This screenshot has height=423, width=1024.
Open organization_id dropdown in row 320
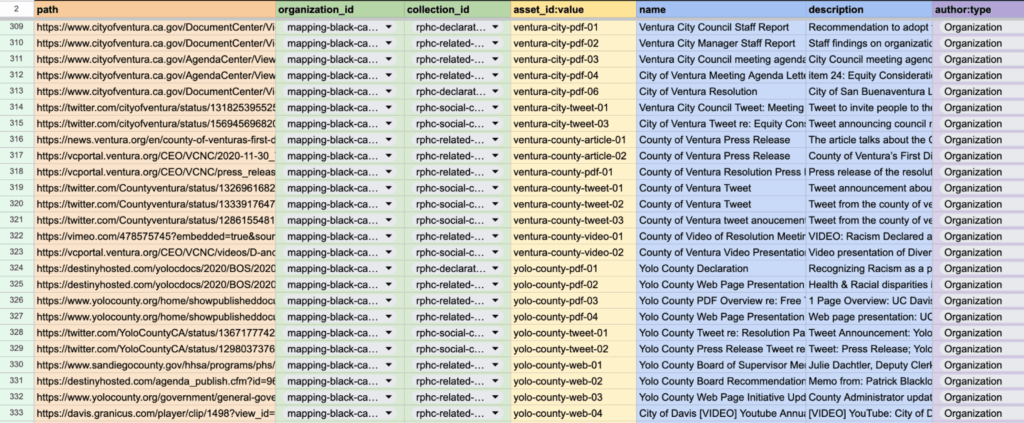[390, 204]
